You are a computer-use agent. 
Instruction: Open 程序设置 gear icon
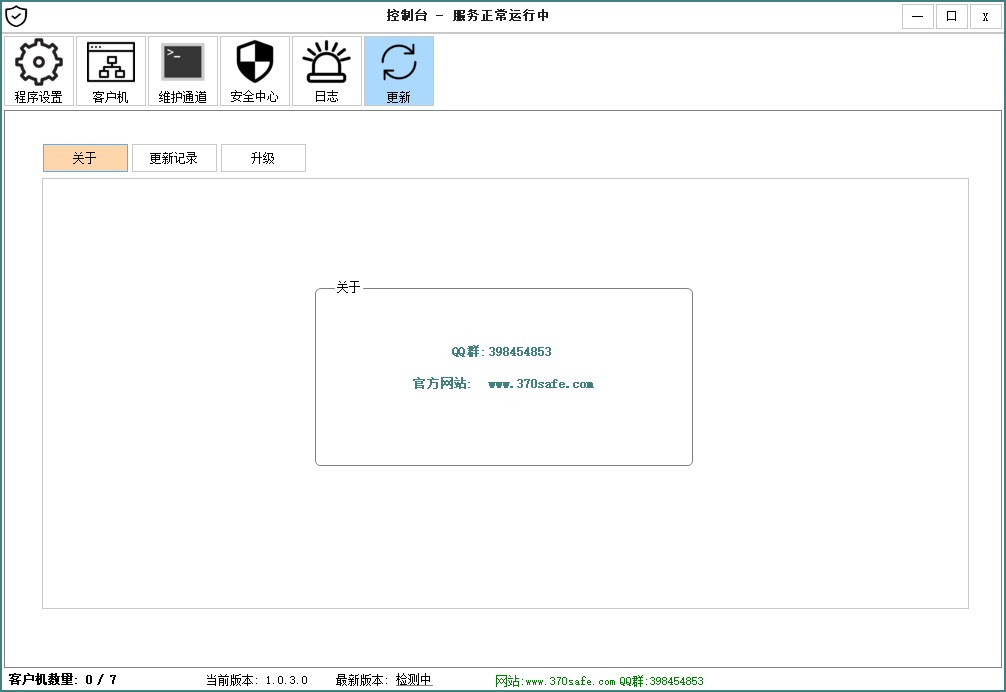[38, 71]
